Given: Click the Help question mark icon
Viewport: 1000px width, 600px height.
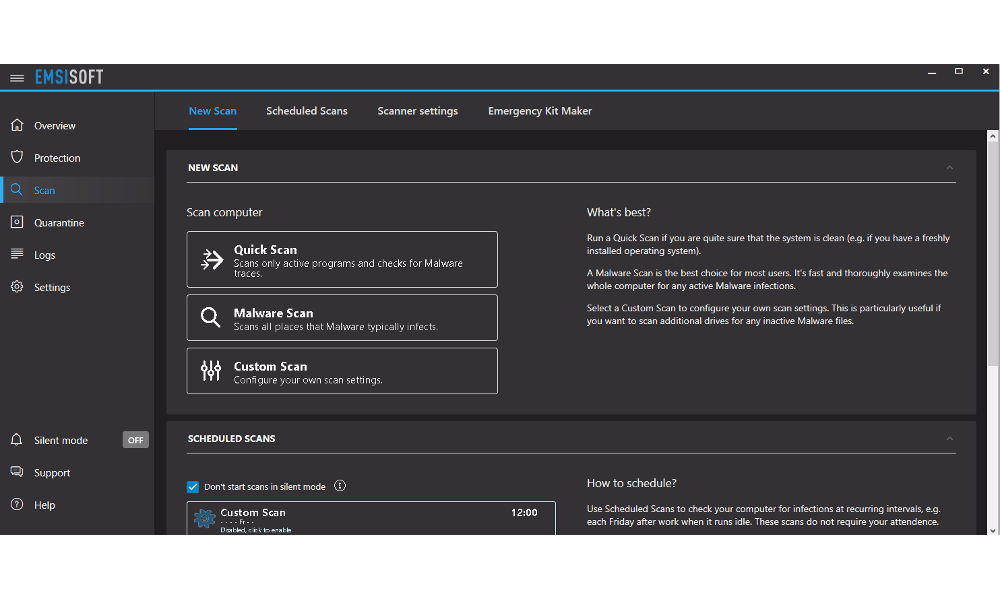Looking at the screenshot, I should 17,504.
